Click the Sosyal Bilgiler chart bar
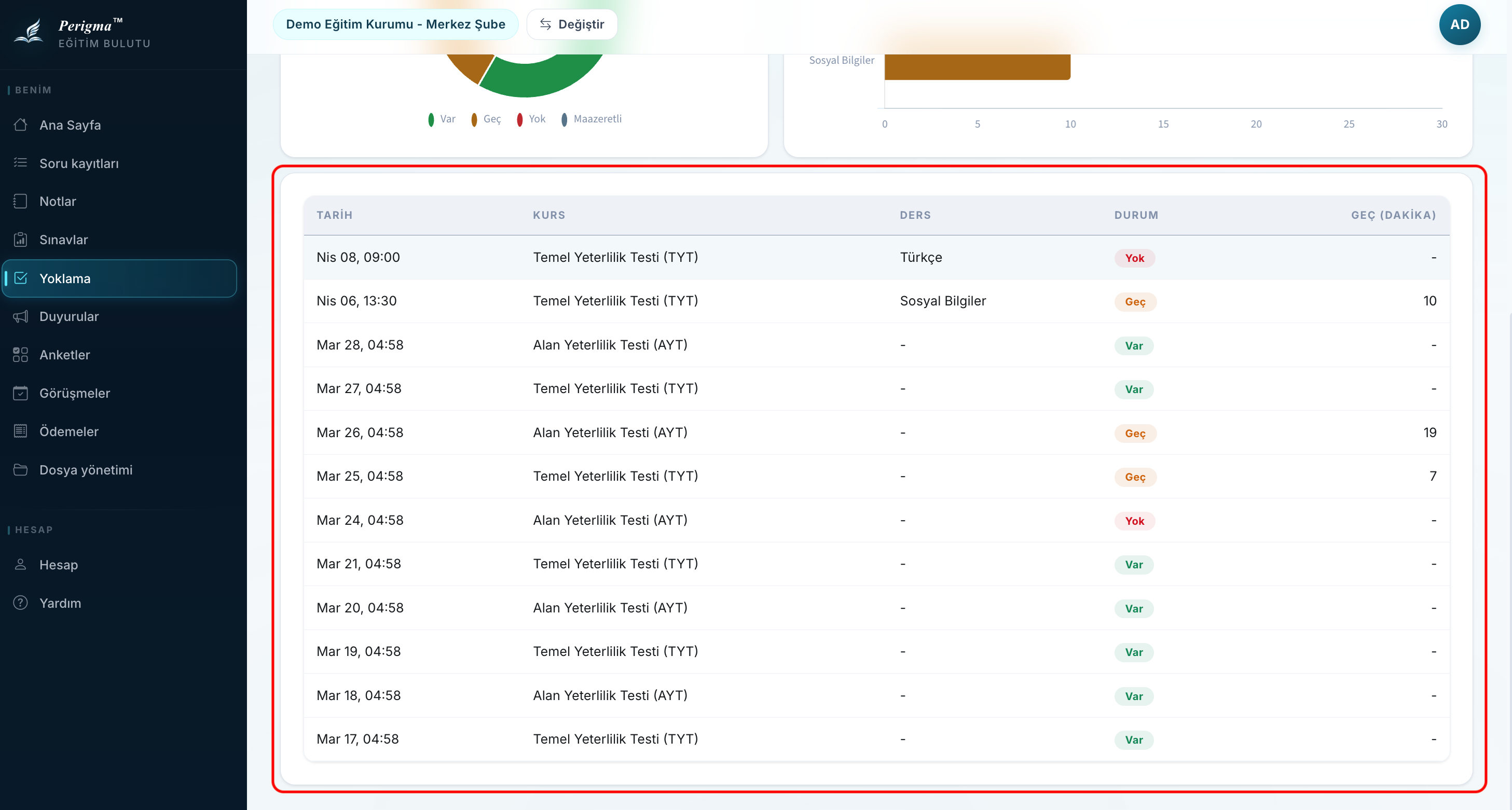This screenshot has height=810, width=1512. tap(977, 66)
